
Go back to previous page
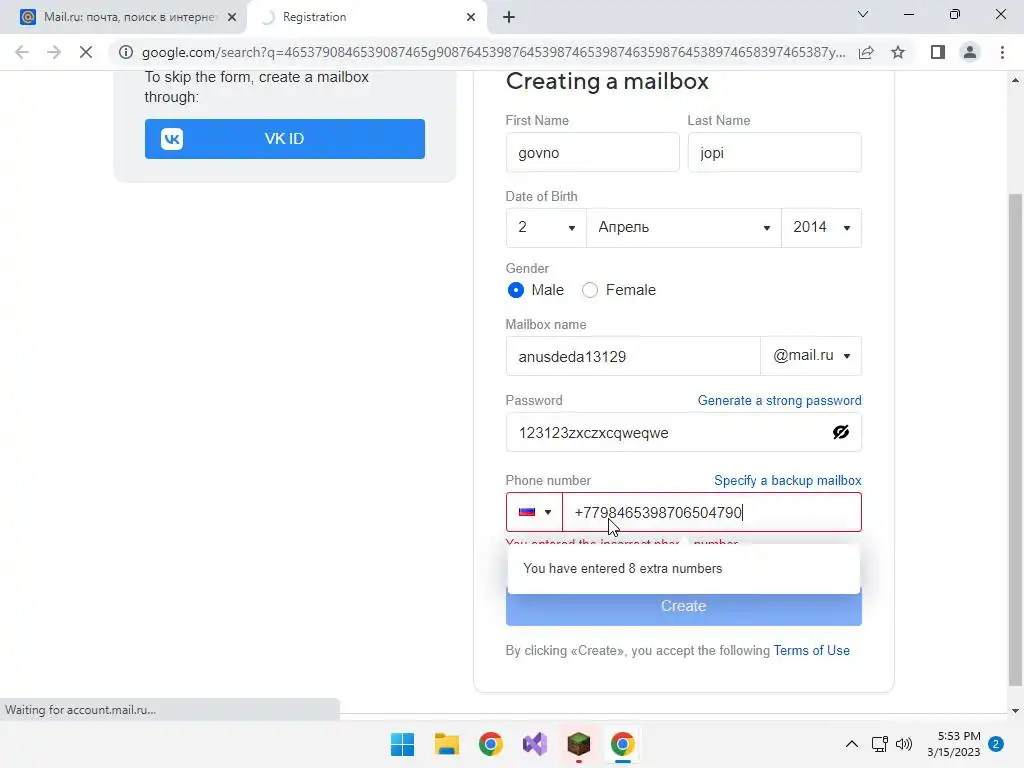coord(22,52)
